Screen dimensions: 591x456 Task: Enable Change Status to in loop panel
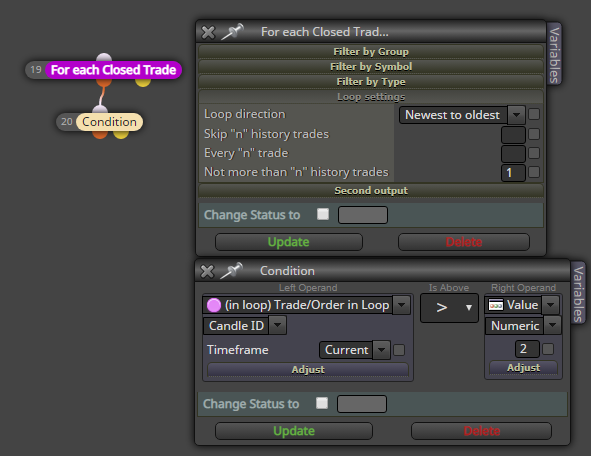tap(323, 214)
